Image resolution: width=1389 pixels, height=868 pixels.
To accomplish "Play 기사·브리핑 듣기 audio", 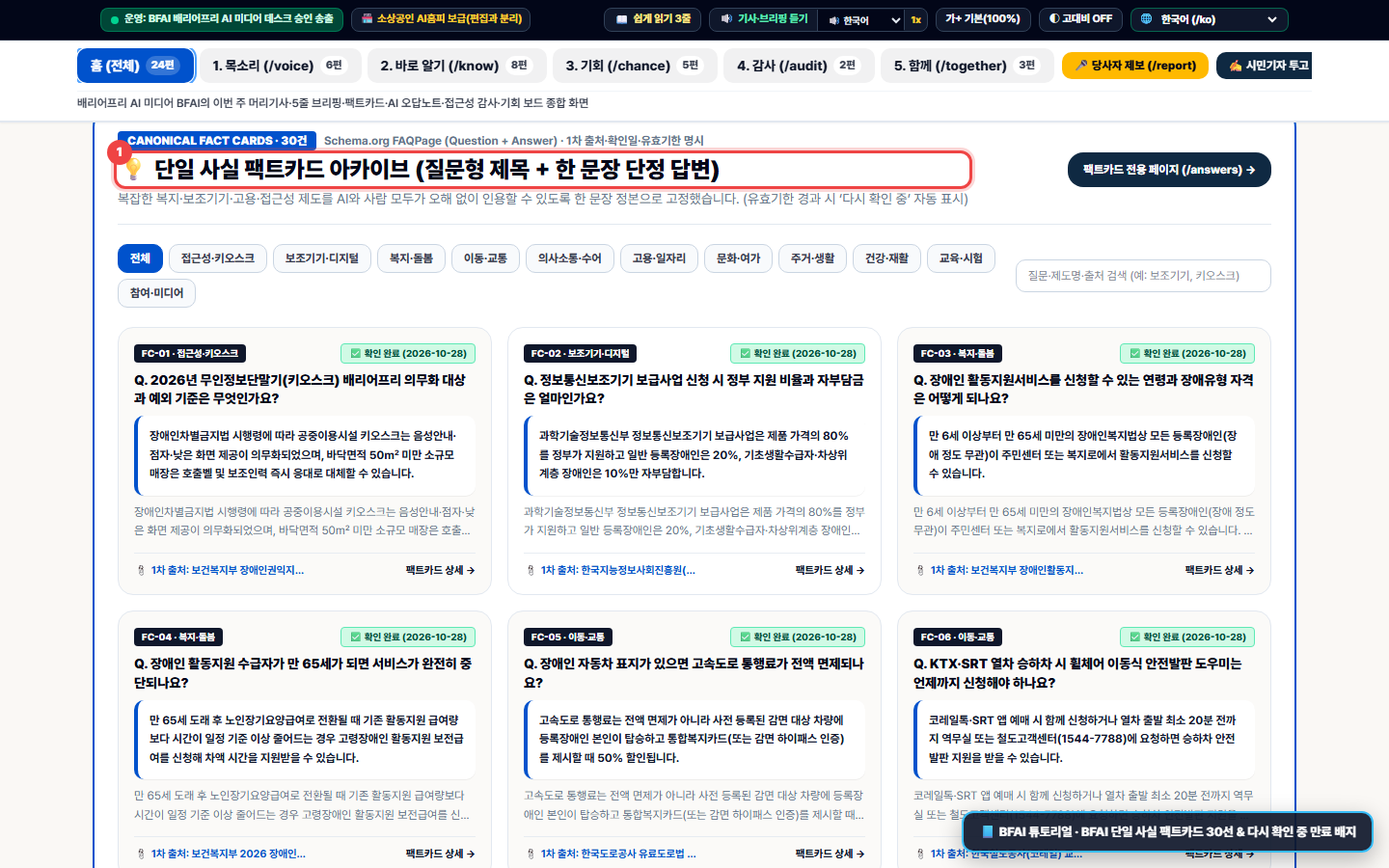I will pyautogui.click(x=764, y=18).
